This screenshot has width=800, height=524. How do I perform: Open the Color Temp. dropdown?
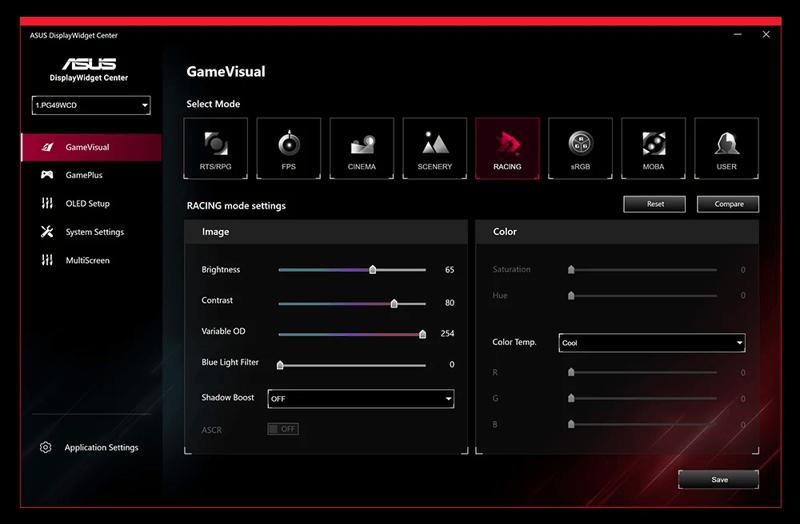pos(652,343)
